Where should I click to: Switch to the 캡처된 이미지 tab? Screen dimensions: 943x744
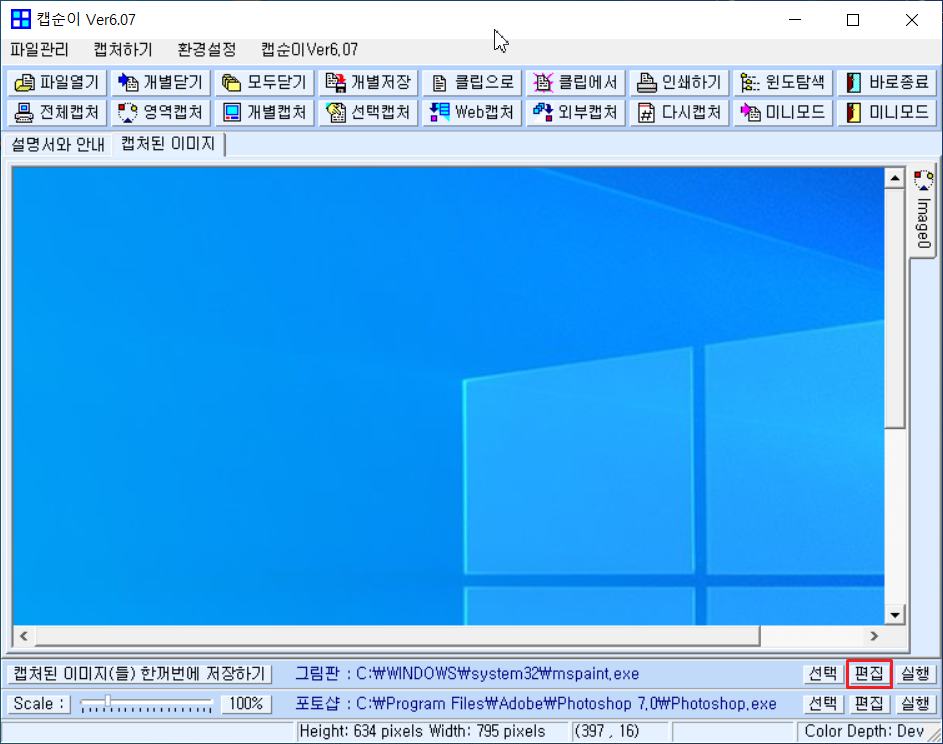tap(168, 143)
